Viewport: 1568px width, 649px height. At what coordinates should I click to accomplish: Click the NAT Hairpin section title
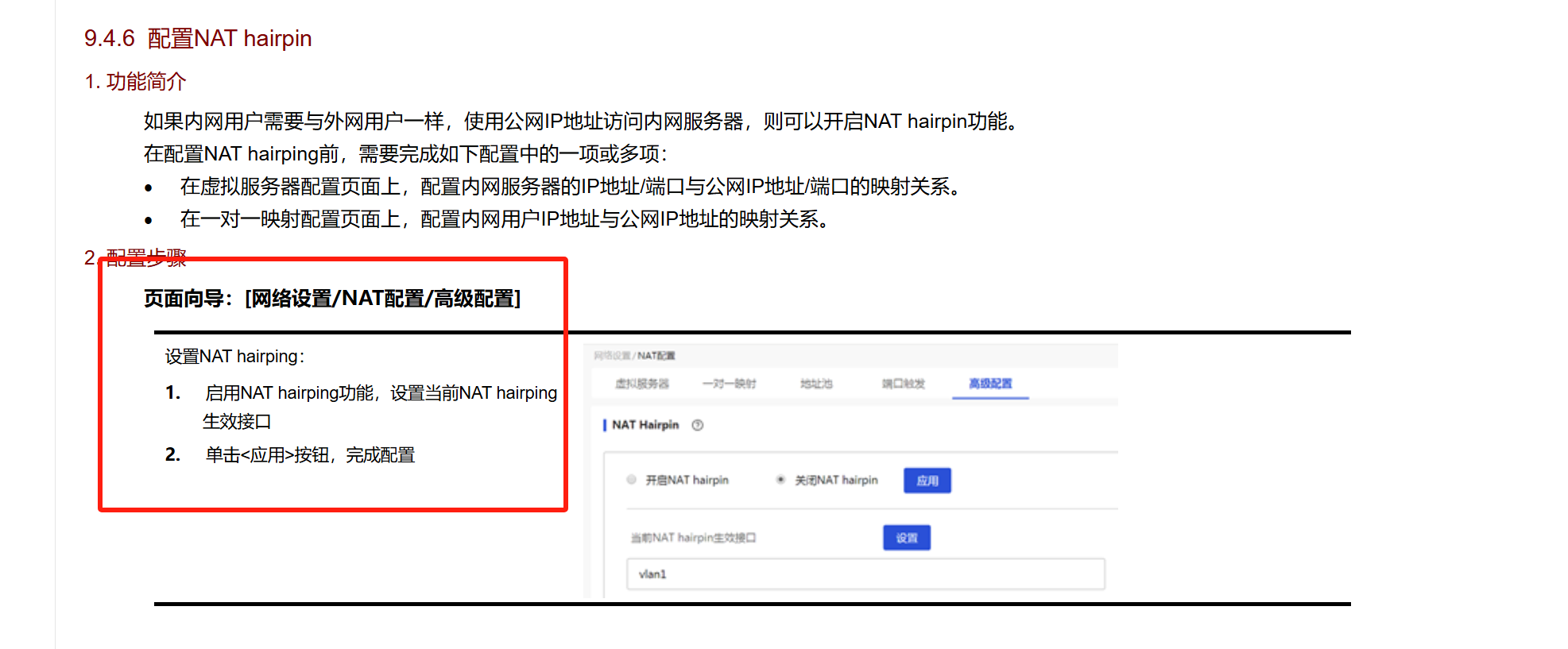point(645,425)
